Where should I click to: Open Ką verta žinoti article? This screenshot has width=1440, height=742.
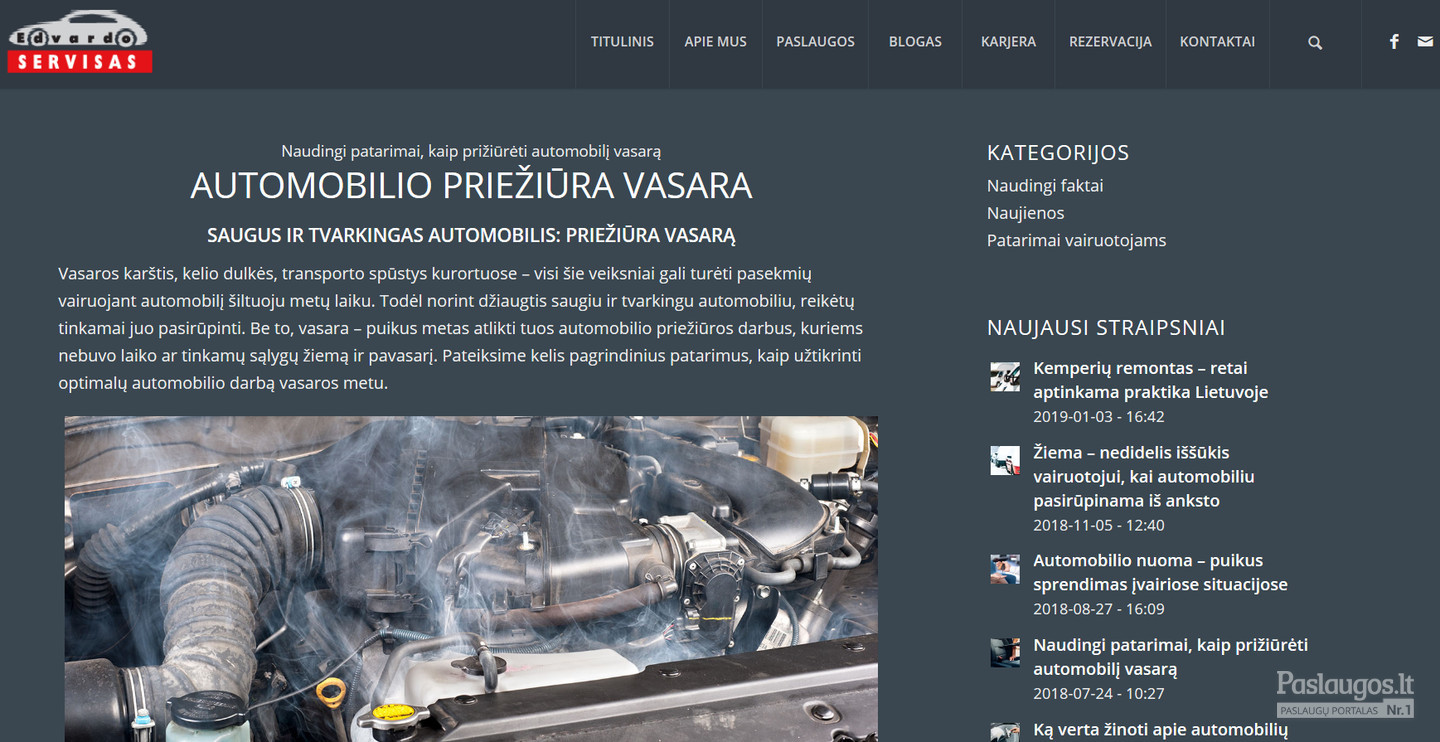[x=1160, y=731]
